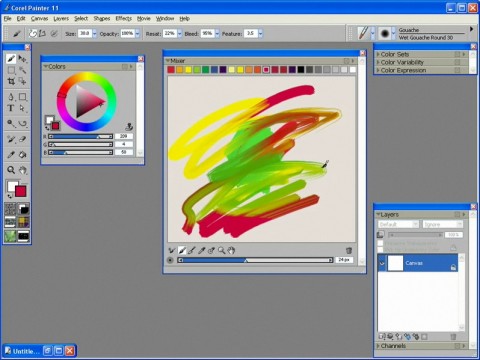Open the Window menu

(165, 18)
